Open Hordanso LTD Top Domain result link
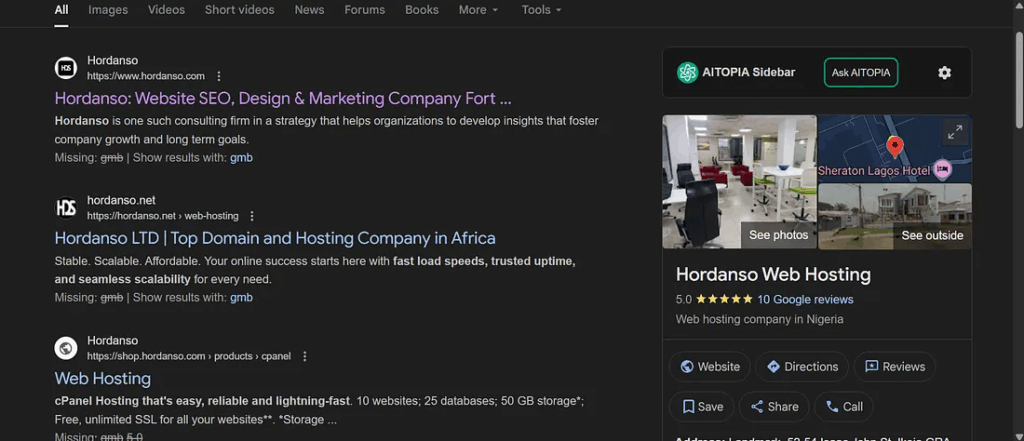The width and height of the screenshot is (1024, 441). (275, 238)
